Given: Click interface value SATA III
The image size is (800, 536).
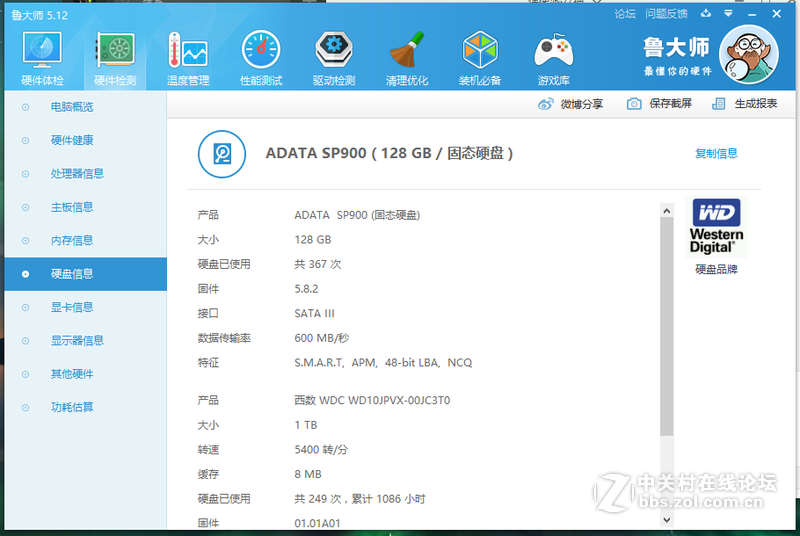Looking at the screenshot, I should (x=314, y=314).
